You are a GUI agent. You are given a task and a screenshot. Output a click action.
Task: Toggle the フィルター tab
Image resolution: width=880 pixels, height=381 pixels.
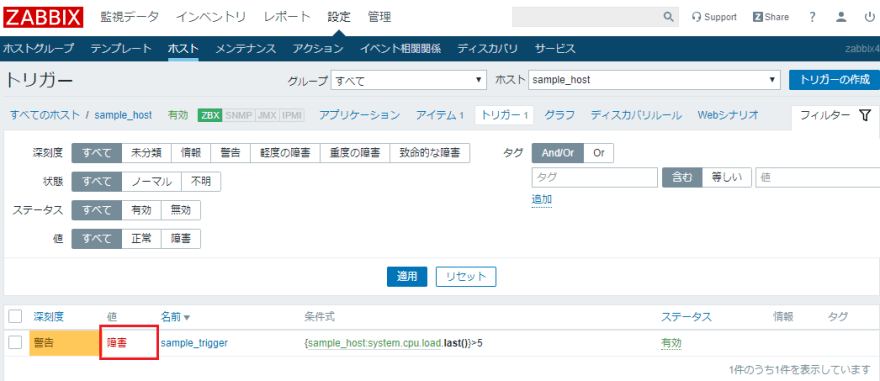click(835, 116)
